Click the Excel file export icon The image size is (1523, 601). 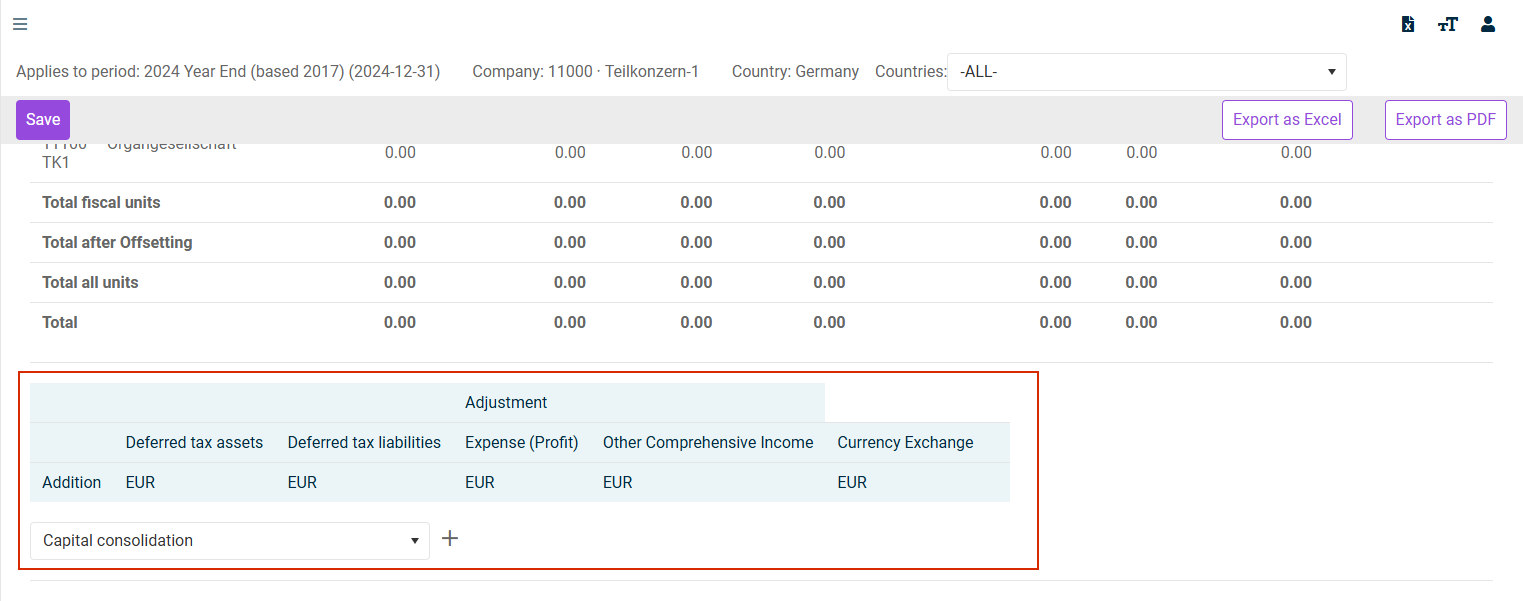point(1408,24)
